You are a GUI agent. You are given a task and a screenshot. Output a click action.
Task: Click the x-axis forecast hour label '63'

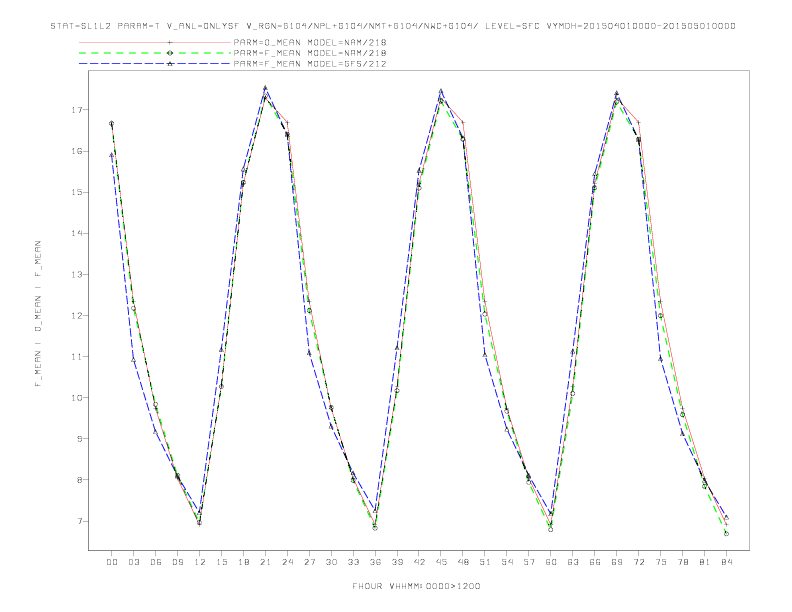[573, 562]
